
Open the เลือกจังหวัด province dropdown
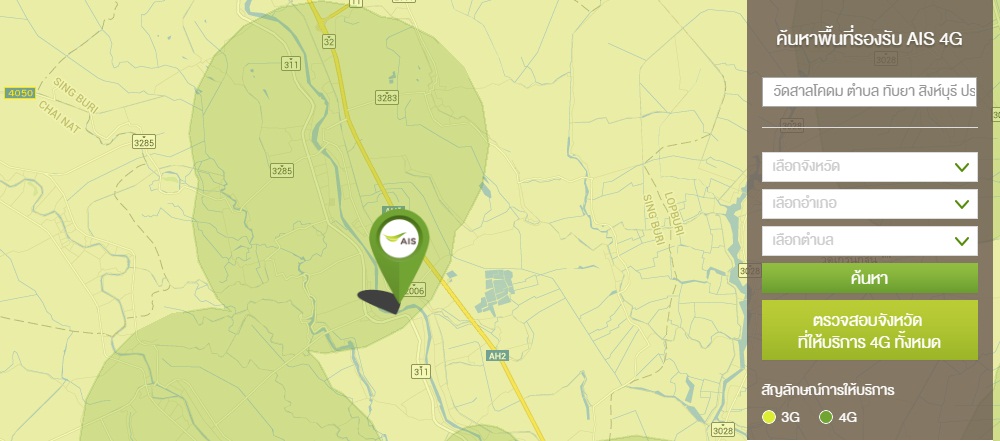coord(869,167)
